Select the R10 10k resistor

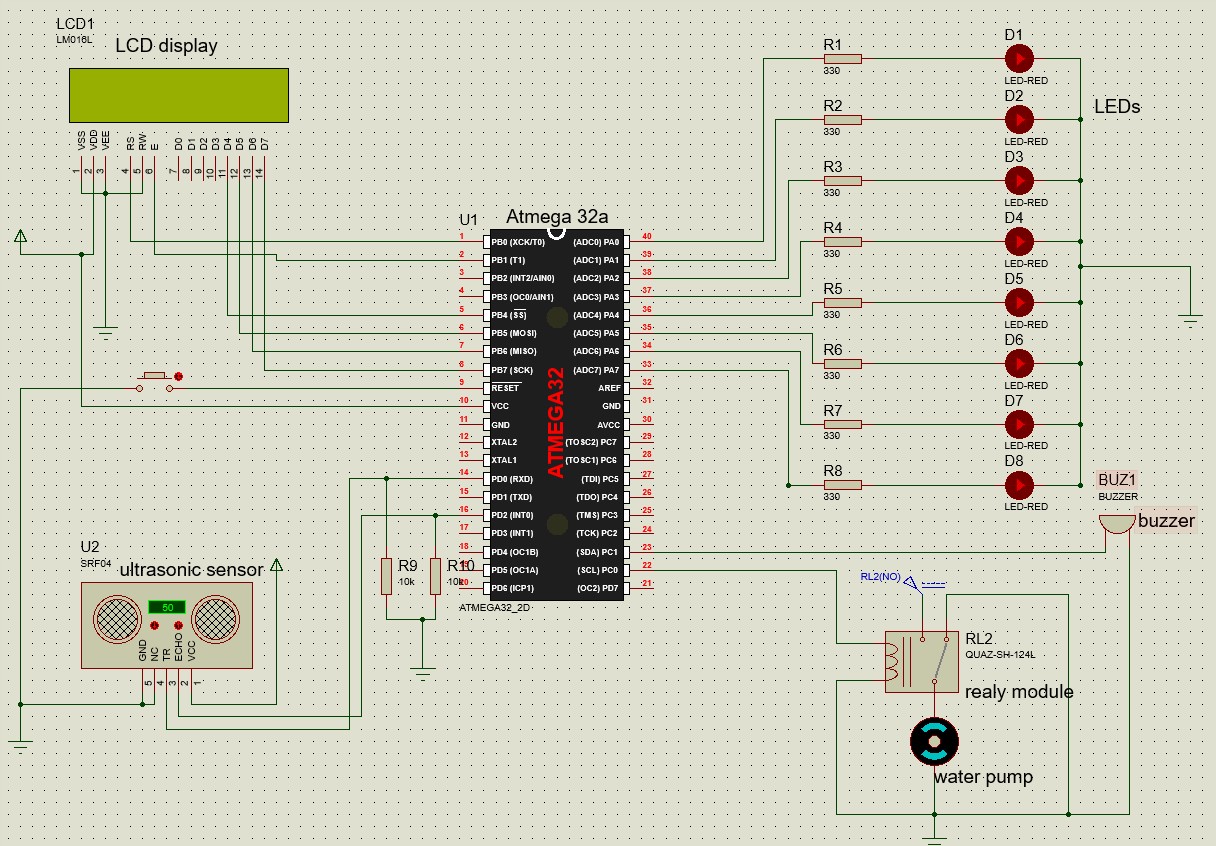(436, 576)
